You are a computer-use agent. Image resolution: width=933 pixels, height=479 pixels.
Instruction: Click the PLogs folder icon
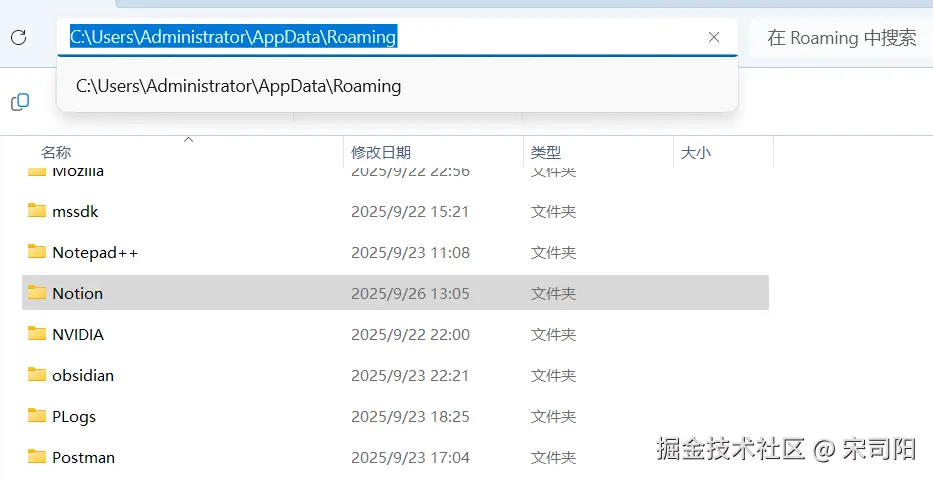point(37,416)
